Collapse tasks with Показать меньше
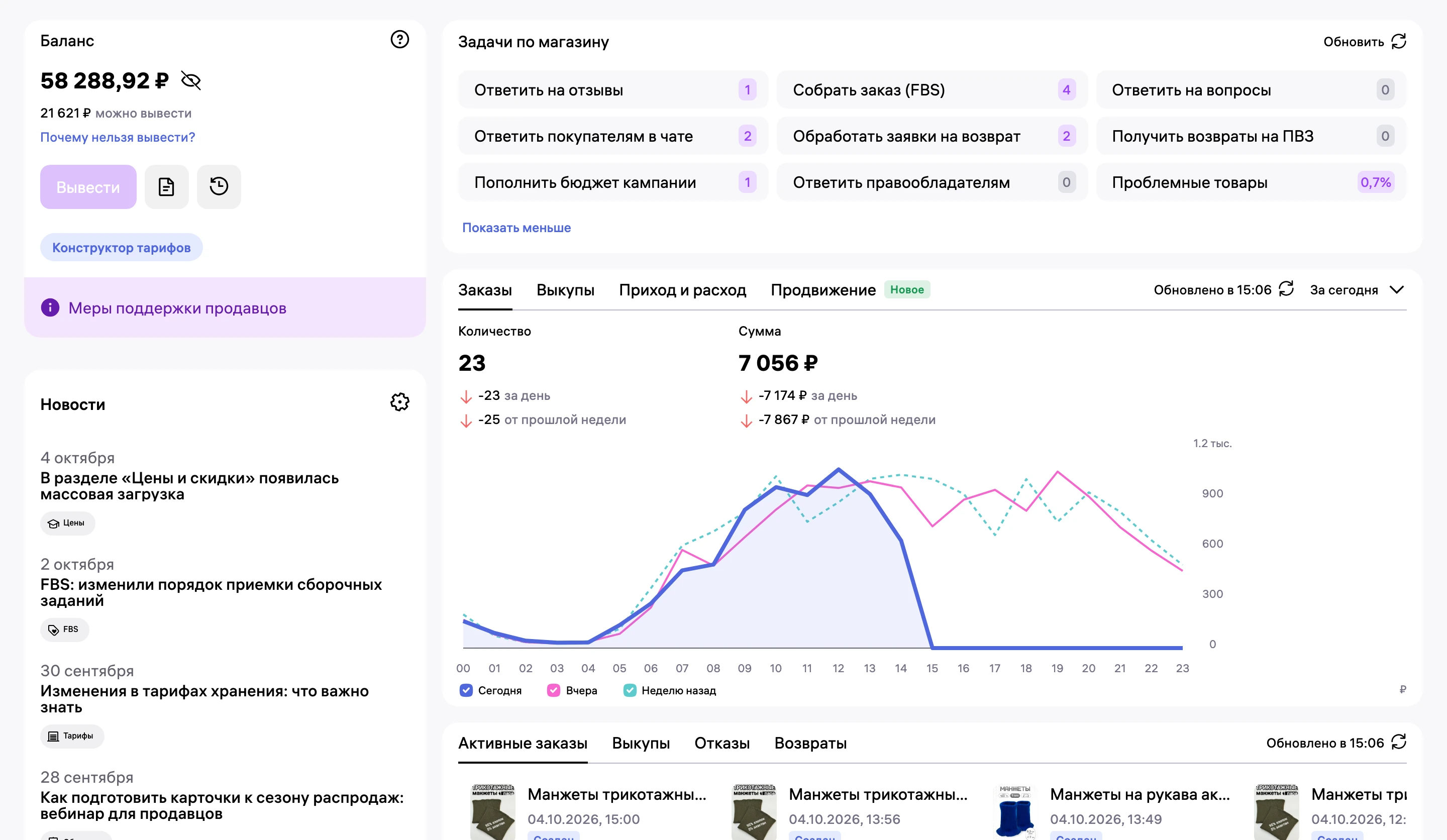Screen dimensions: 1447x840 click(x=516, y=228)
